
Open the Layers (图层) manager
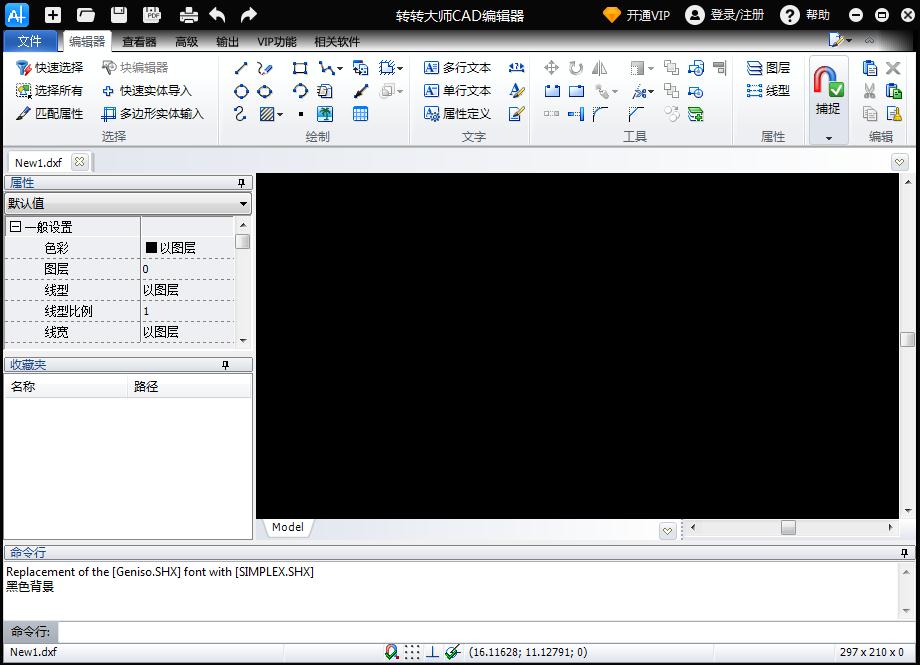coord(768,68)
